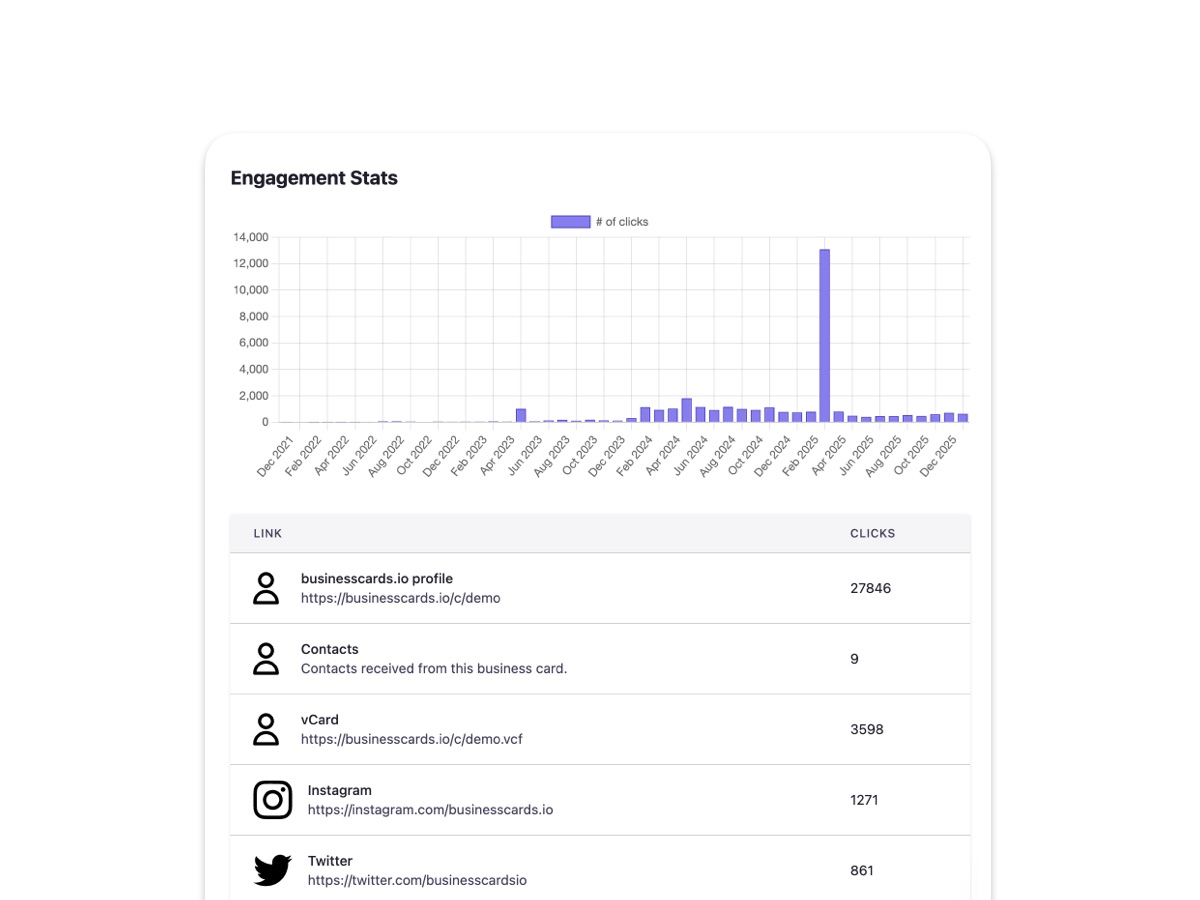Select the person icon beside businesscards.io profile
Viewport: 1200px width, 900px height.
[x=266, y=588]
